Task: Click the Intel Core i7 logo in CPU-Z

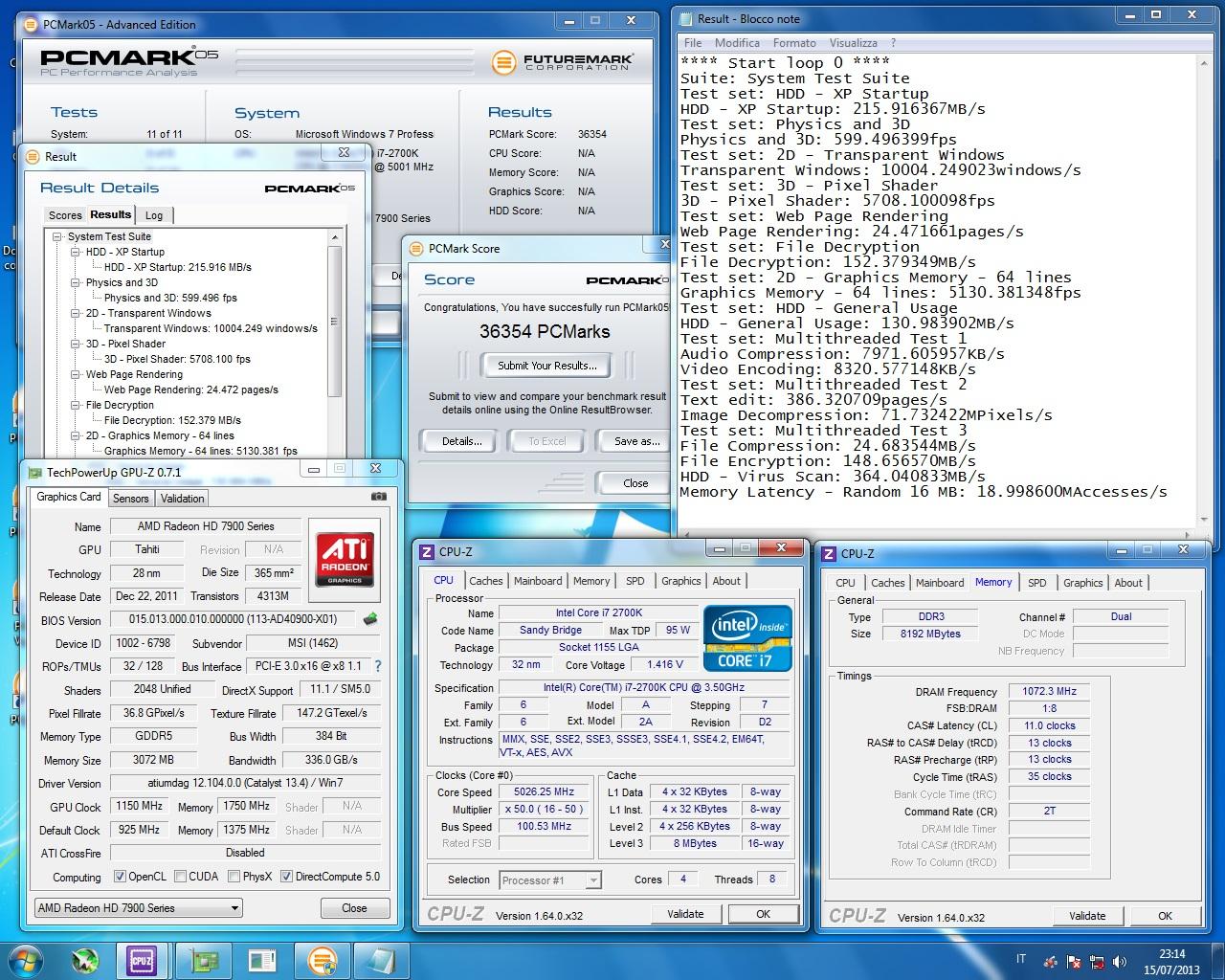Action: point(748,637)
